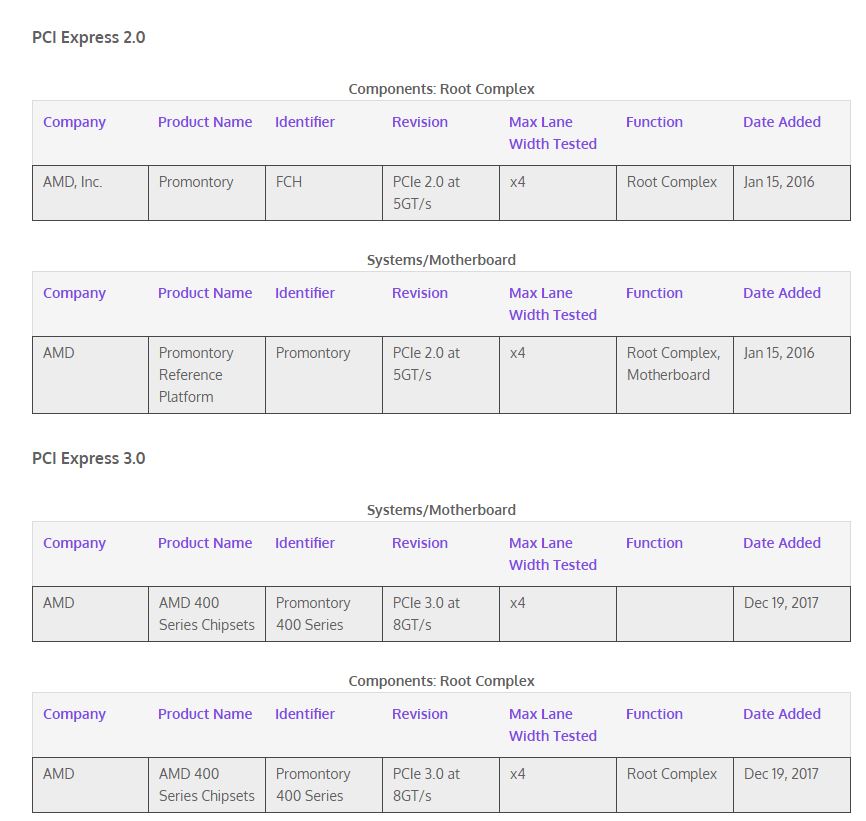This screenshot has height=821, width=866.
Task: Sort PCIe 3.0 Systems/Motherboard table by Date Added
Action: [781, 543]
